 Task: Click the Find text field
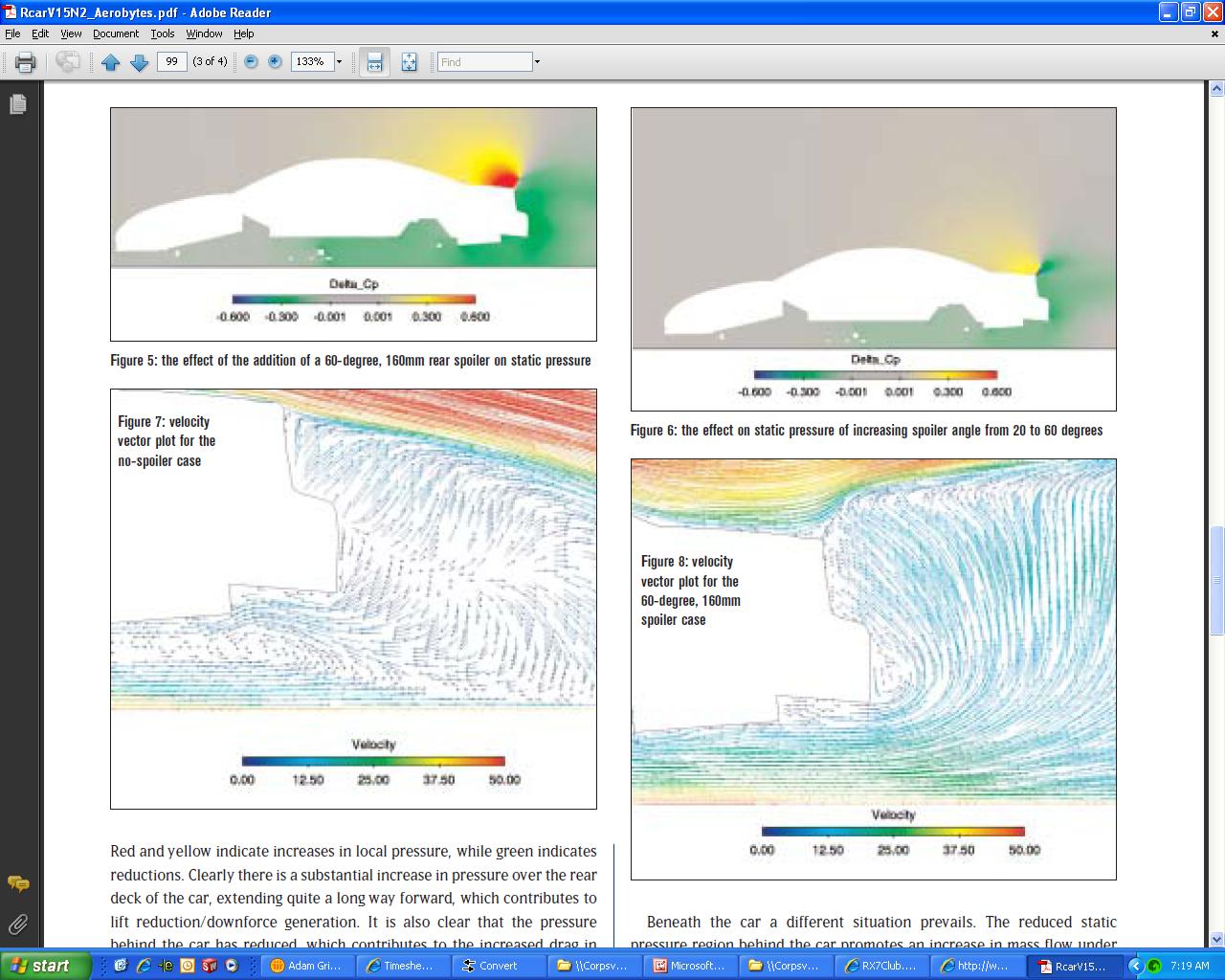pyautogui.click(x=484, y=62)
